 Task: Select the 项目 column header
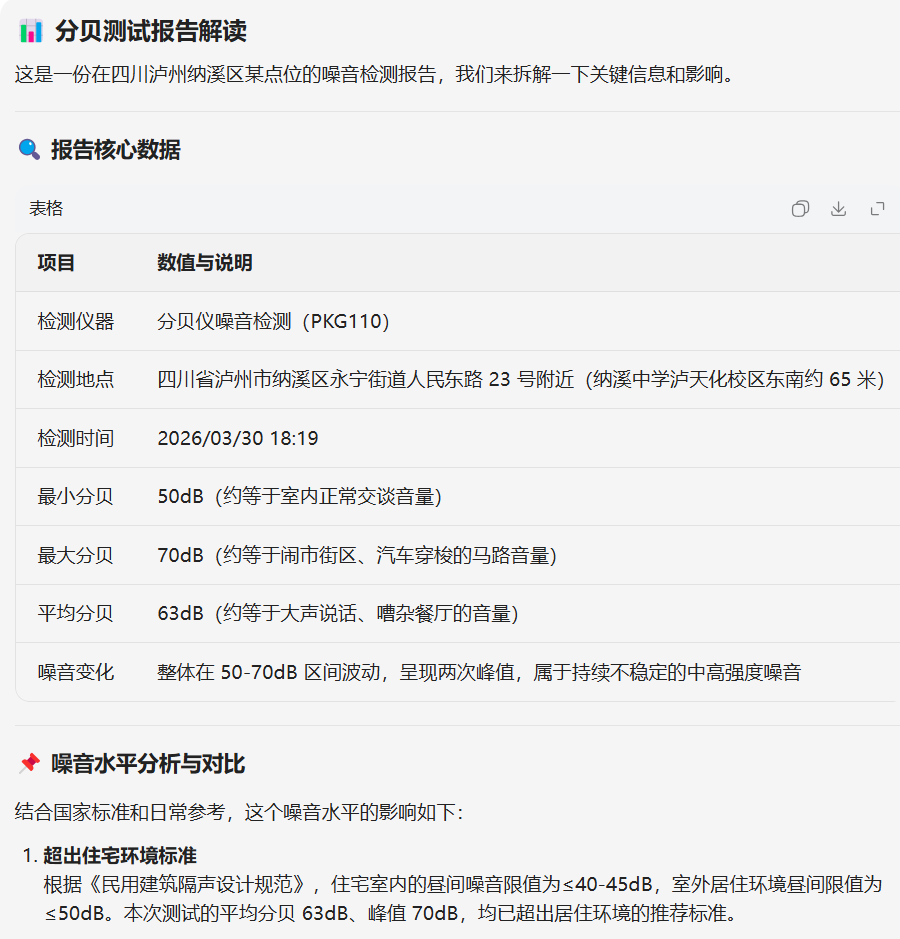(57, 263)
